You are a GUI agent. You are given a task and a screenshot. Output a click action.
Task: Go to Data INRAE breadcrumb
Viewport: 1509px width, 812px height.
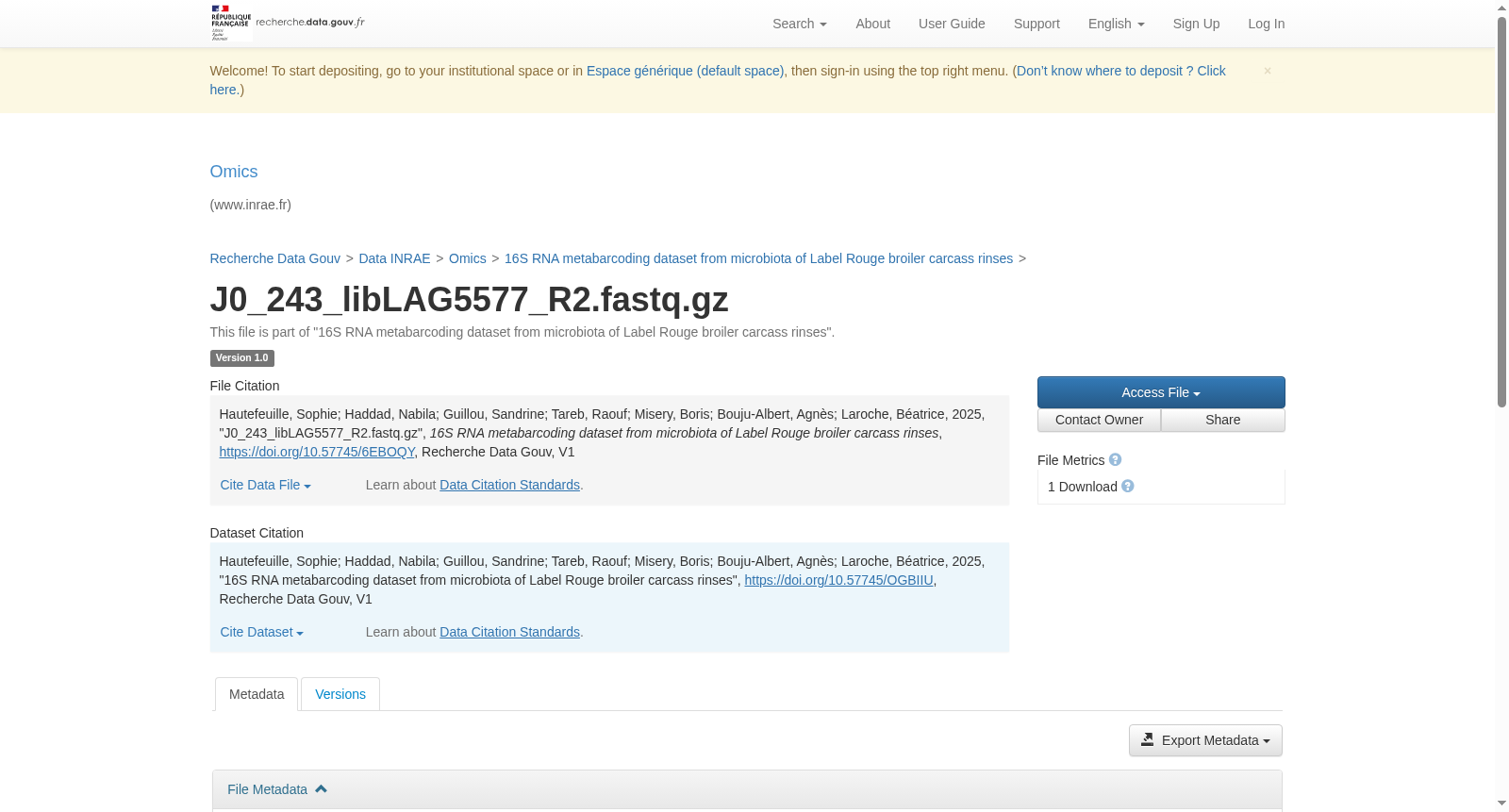pos(394,258)
